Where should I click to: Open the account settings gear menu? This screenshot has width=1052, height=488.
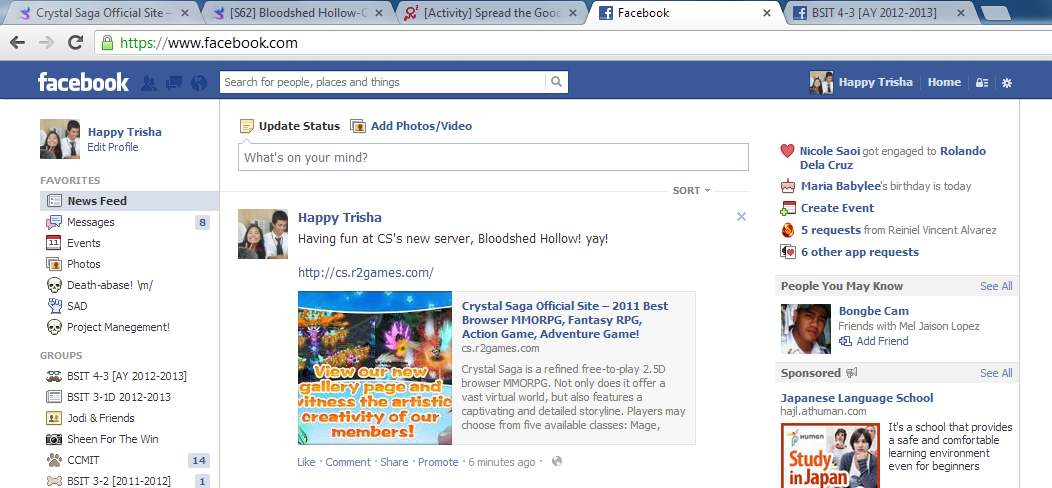pyautogui.click(x=1007, y=83)
